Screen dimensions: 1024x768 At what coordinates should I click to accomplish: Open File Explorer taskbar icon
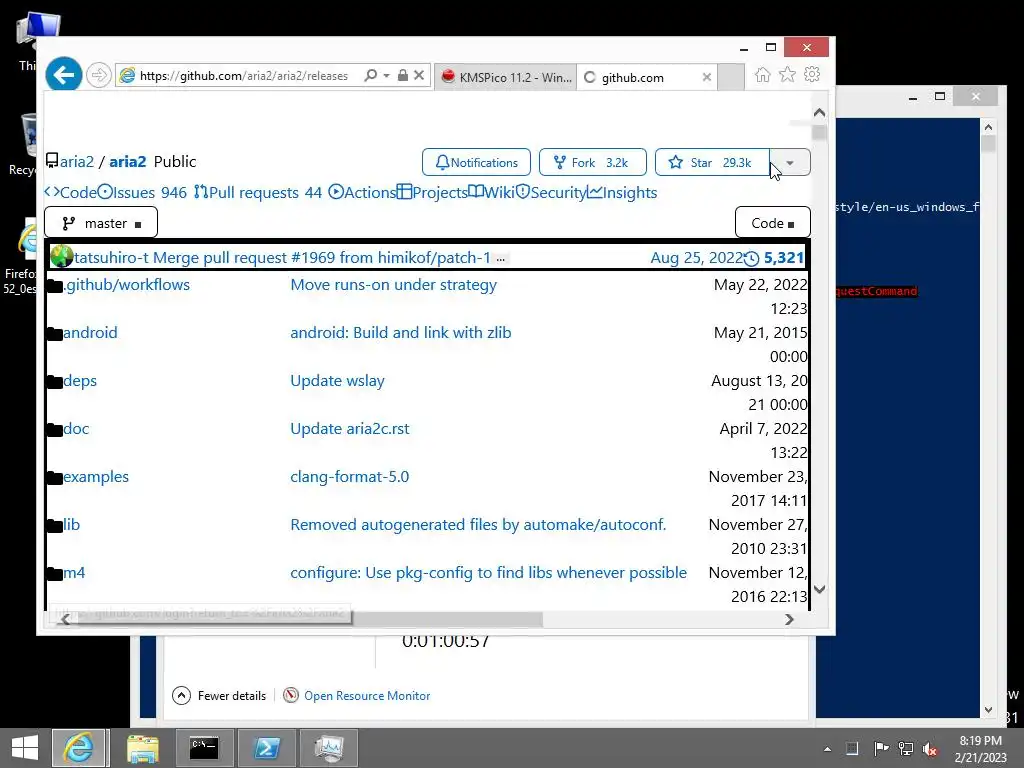[143, 748]
